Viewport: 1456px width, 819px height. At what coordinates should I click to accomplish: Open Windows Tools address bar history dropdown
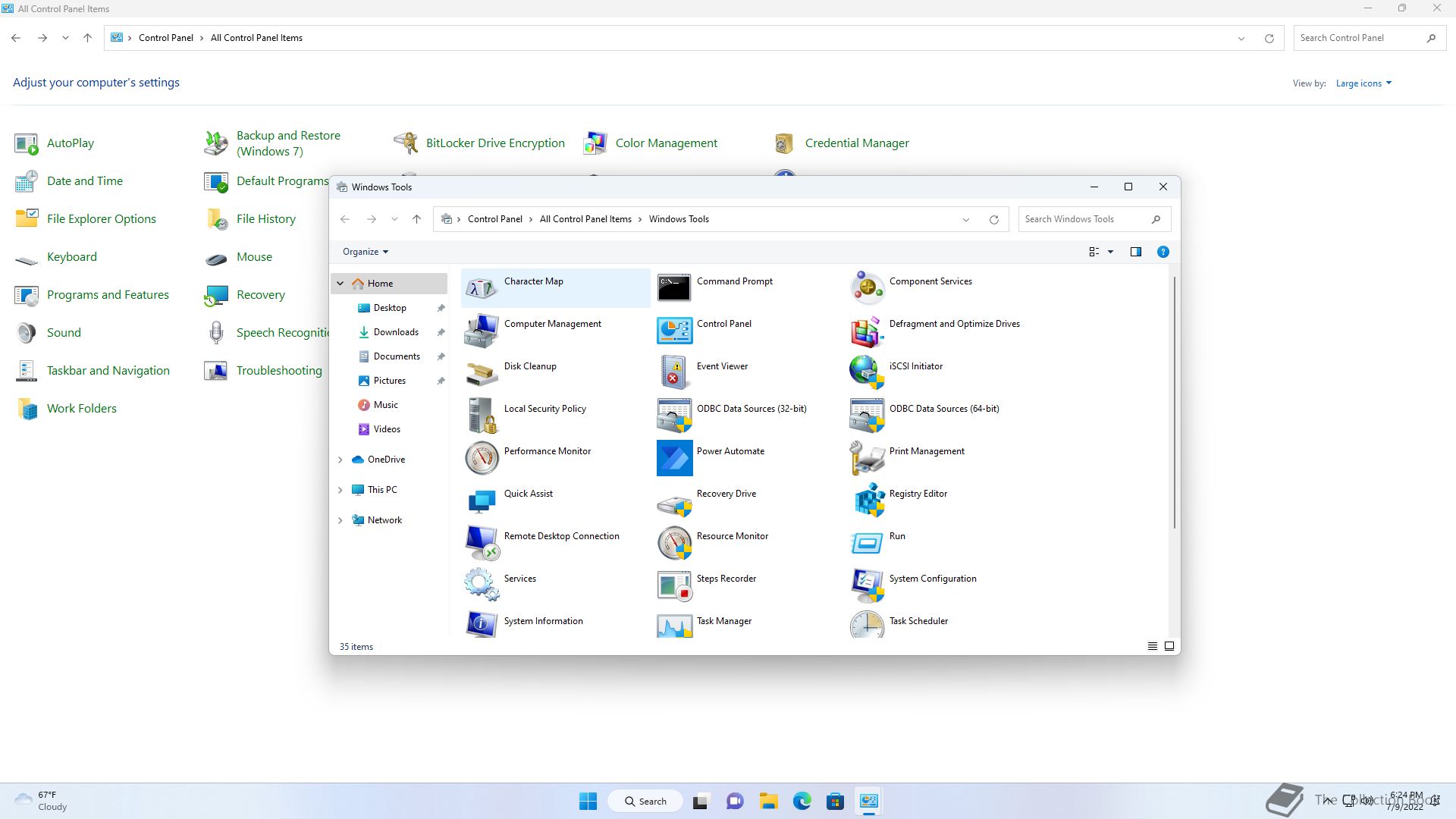(x=965, y=220)
